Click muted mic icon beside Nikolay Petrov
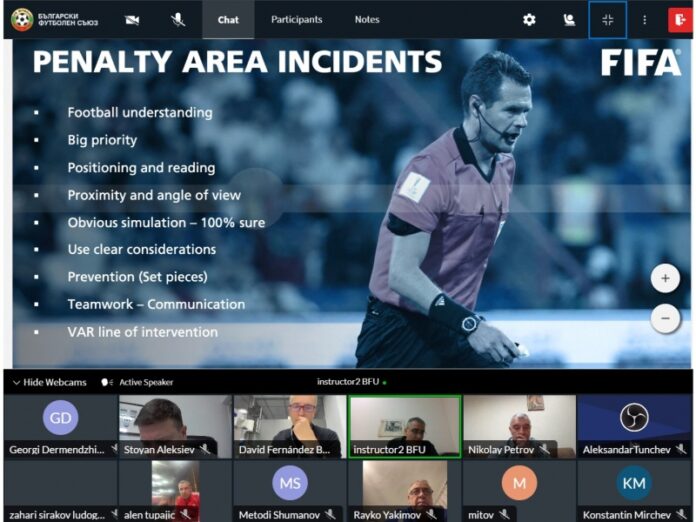Viewport: 696px width, 522px height. click(544, 449)
